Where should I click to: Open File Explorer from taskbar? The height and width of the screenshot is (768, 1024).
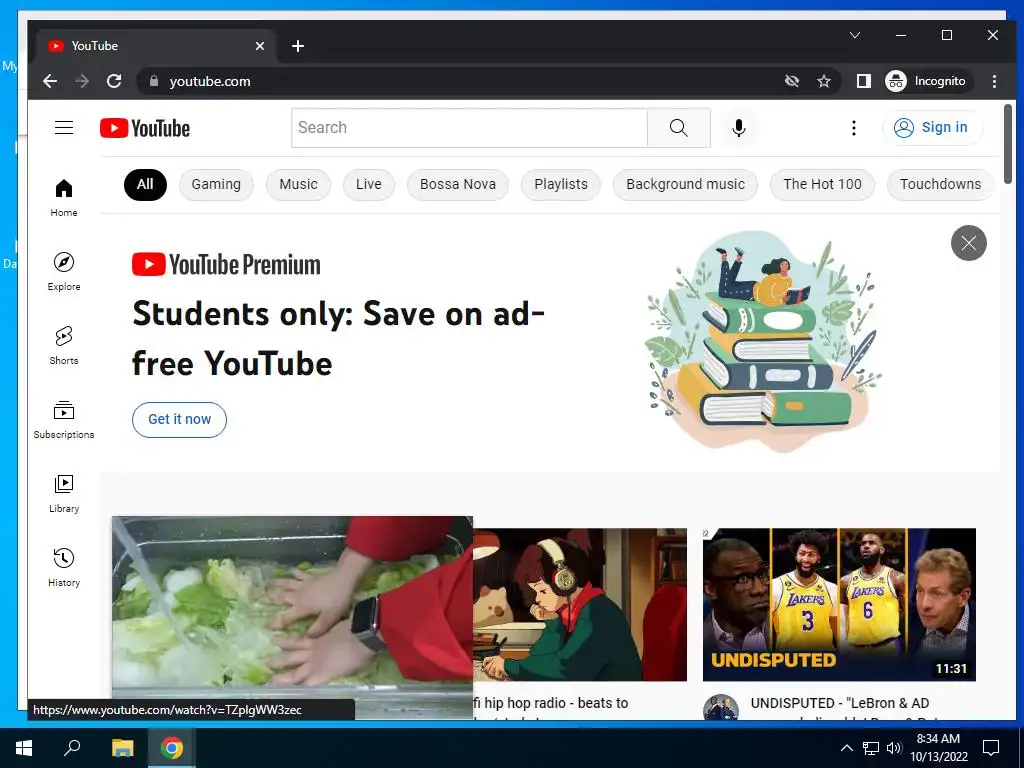(122, 748)
